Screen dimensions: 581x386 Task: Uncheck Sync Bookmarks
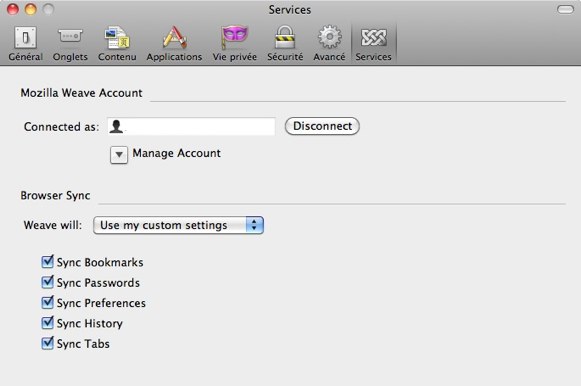click(x=47, y=262)
